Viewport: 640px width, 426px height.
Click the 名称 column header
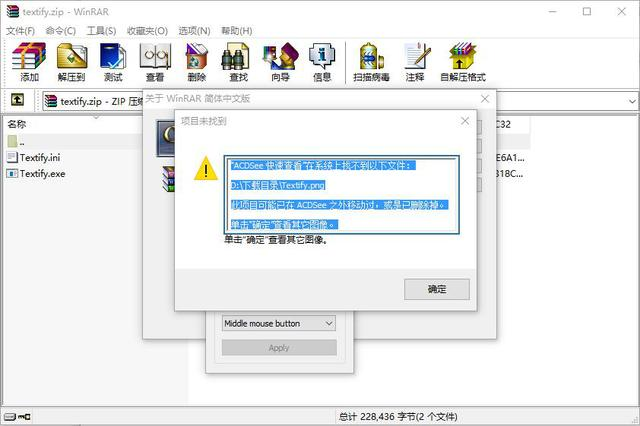tap(17, 124)
